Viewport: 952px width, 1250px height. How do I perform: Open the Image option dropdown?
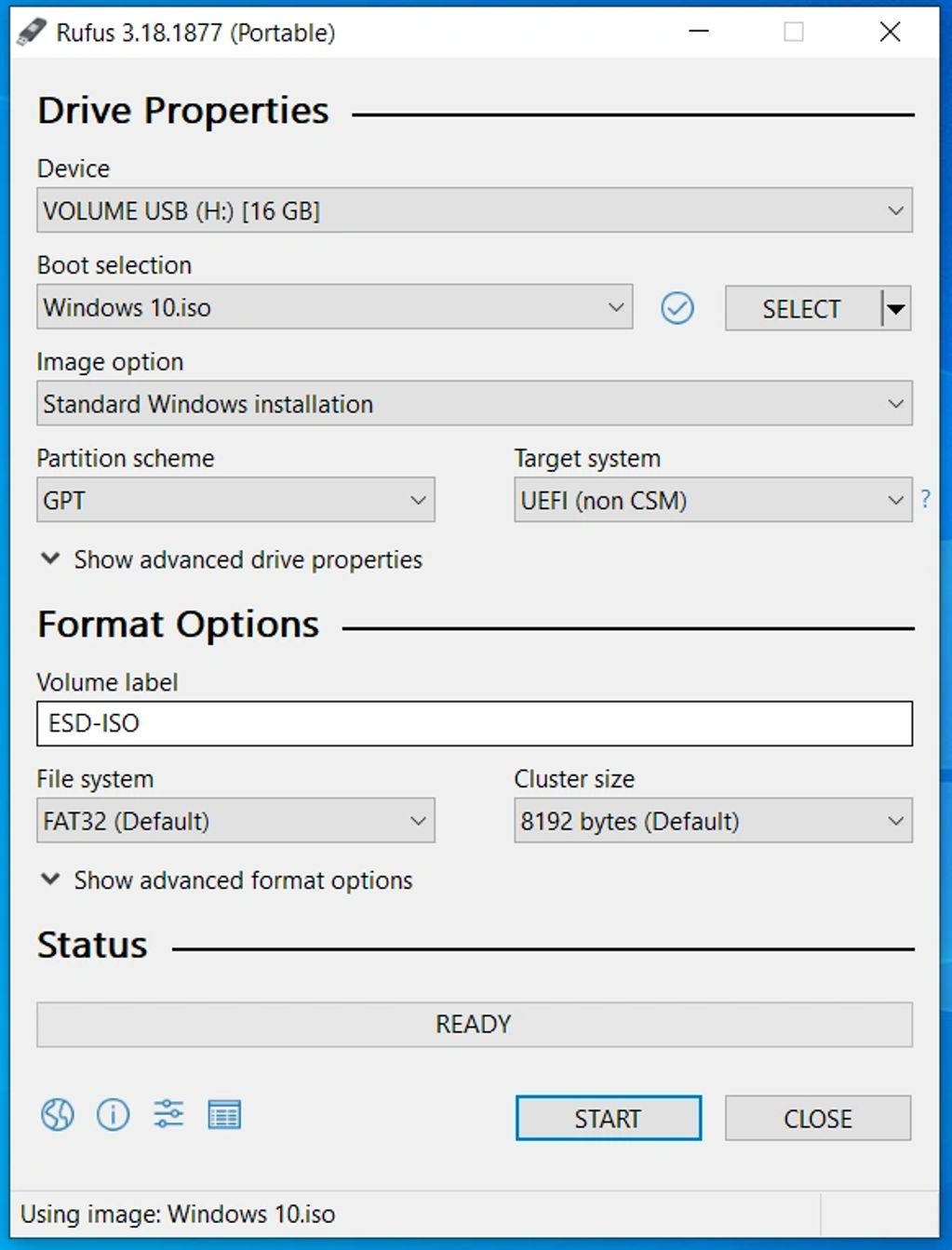(x=475, y=404)
